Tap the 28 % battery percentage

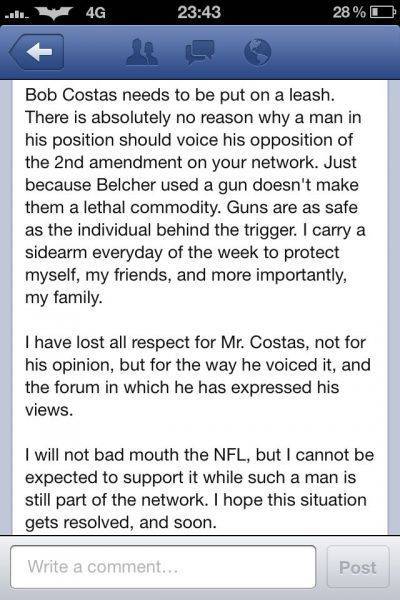(349, 12)
